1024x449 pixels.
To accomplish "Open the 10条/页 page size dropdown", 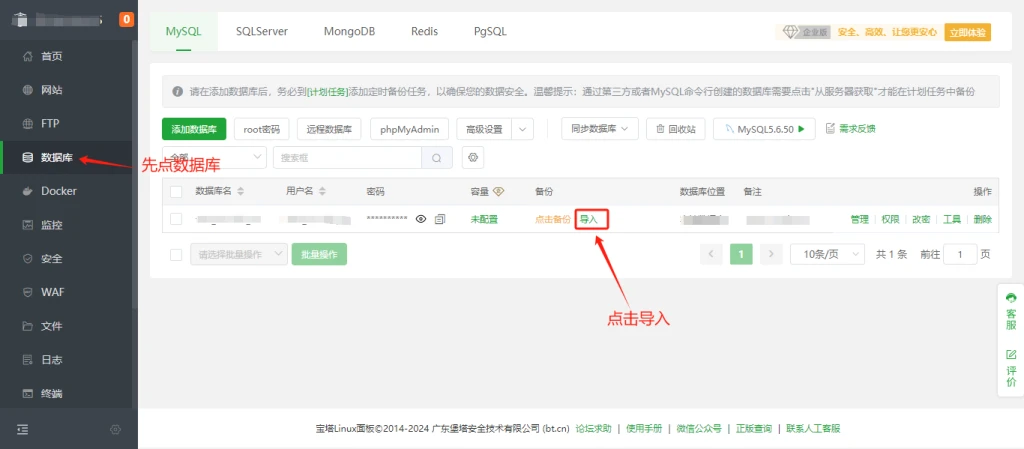I will coord(827,254).
